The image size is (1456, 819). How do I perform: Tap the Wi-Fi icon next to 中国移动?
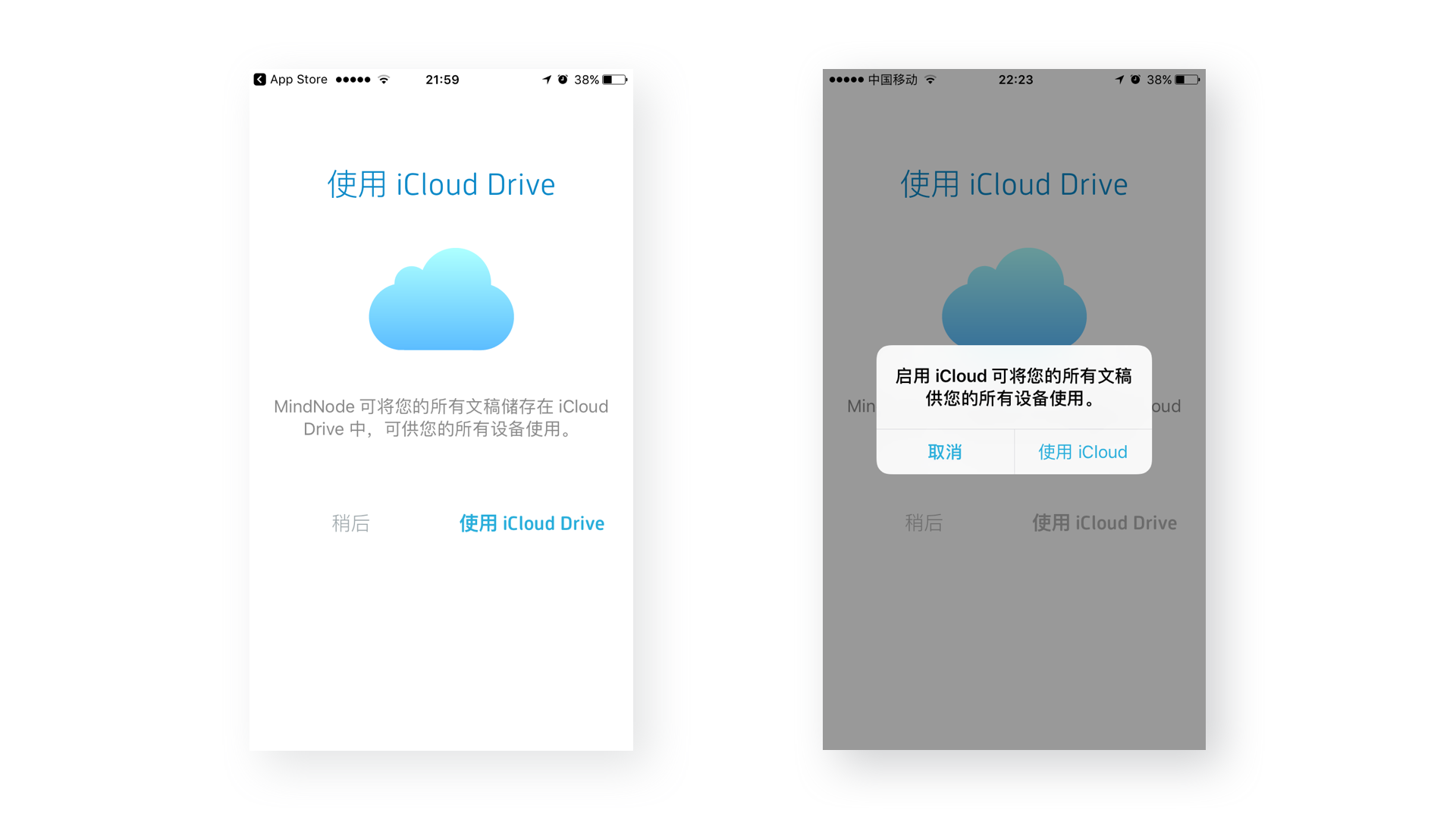tap(930, 80)
